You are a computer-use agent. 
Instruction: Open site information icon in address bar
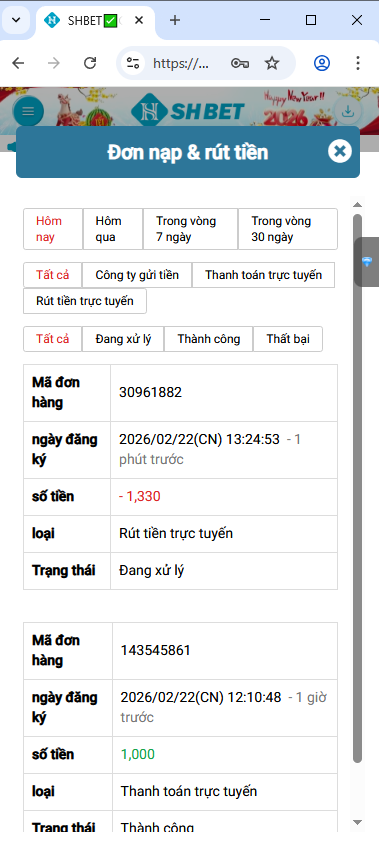pos(133,63)
